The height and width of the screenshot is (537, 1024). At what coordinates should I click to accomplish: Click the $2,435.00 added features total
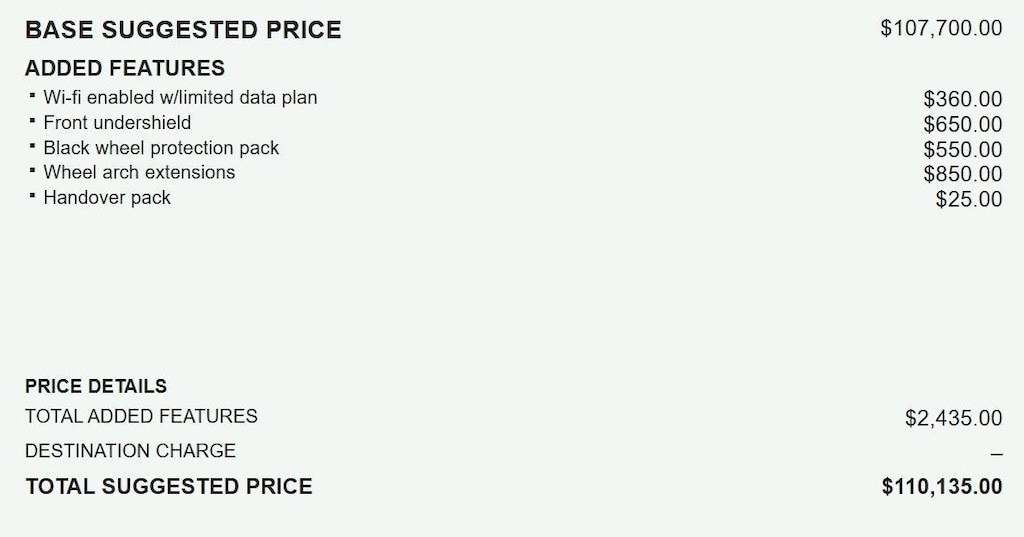[x=953, y=418]
